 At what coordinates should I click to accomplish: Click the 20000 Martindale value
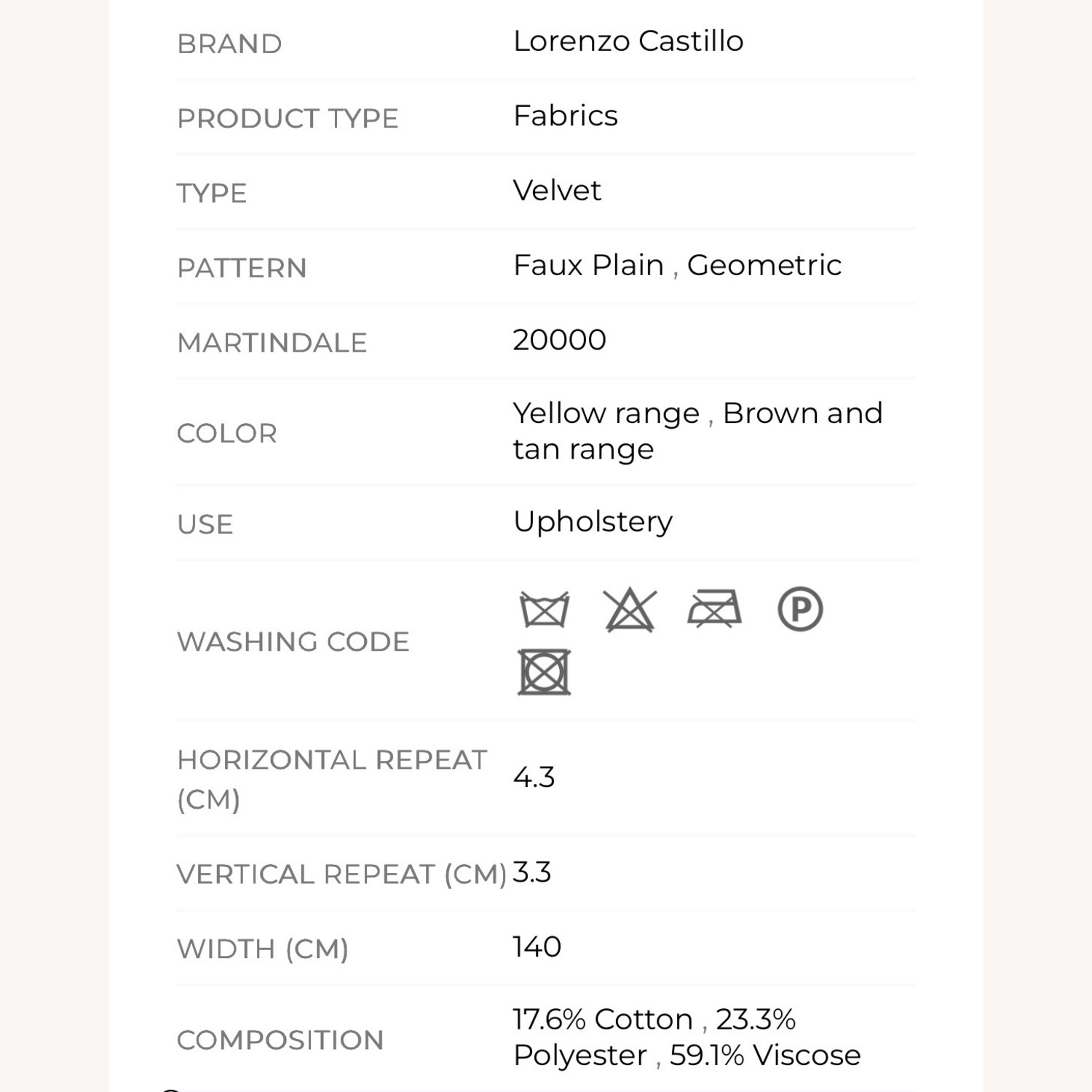pyautogui.click(x=559, y=340)
